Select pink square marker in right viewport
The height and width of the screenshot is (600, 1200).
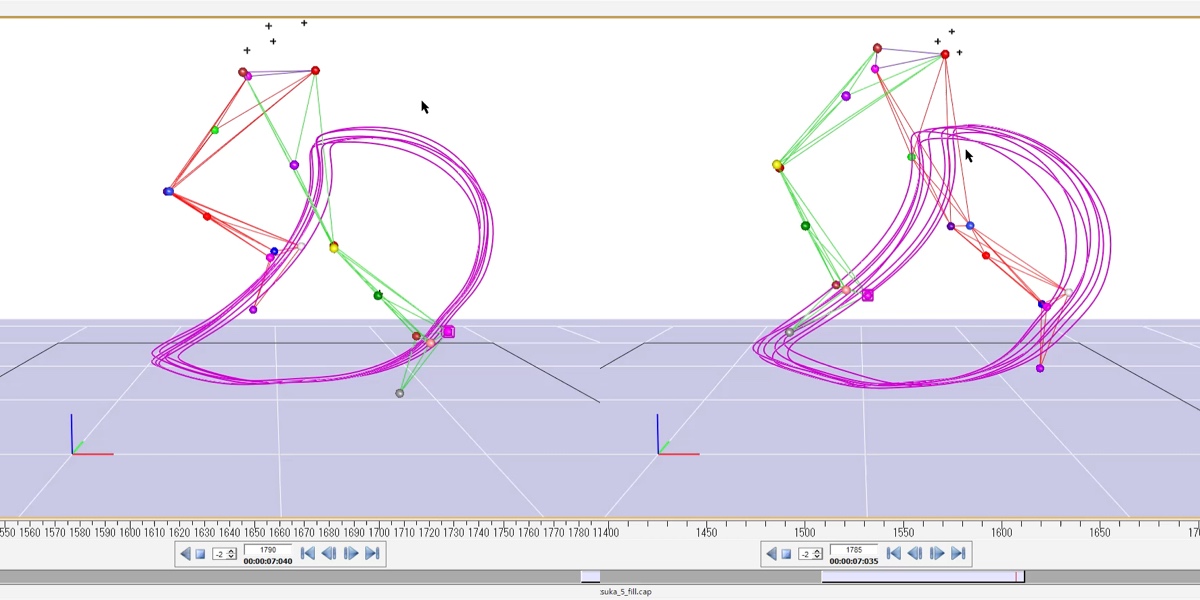[868, 295]
